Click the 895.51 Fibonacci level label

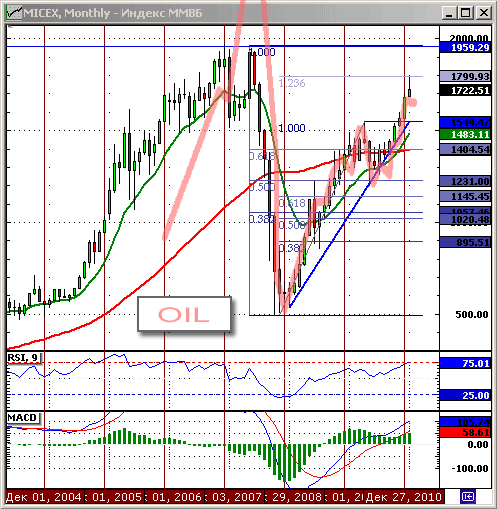[x=465, y=242]
